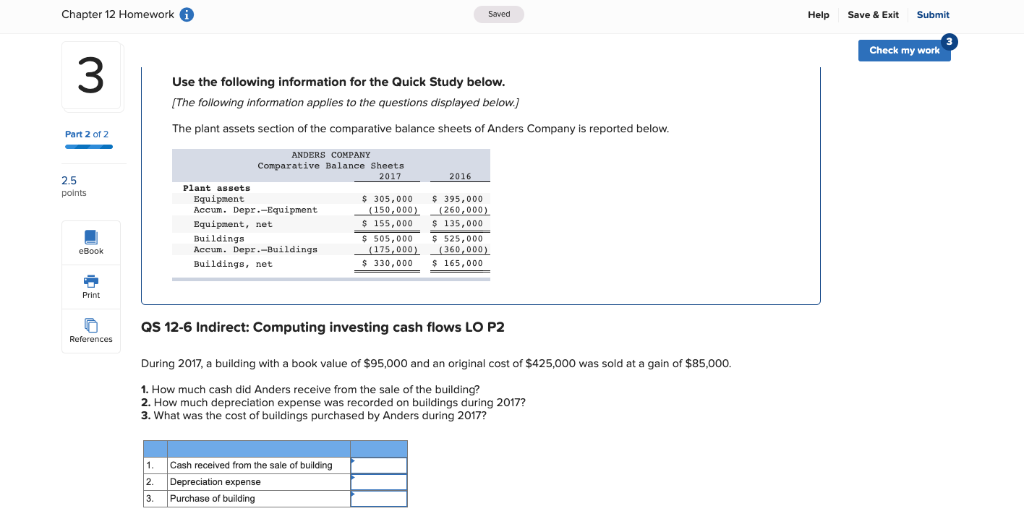Click the '2.5 points' label
Image resolution: width=1024 pixels, height=532 pixels.
click(73, 186)
